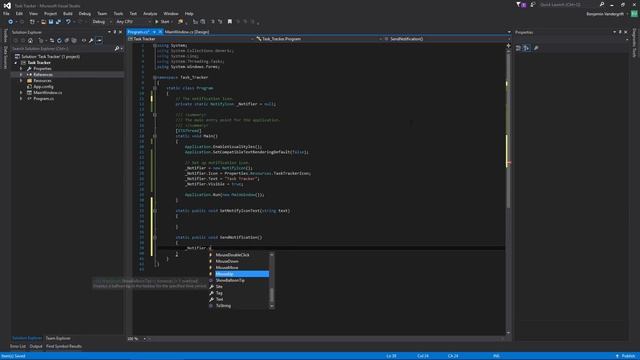640x360 pixels.
Task: Open the Output tab
Action: [36, 346]
